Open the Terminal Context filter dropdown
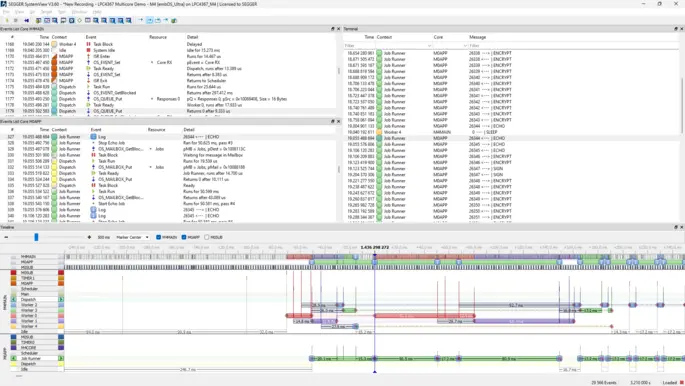The height and width of the screenshot is (386, 685). click(429, 46)
